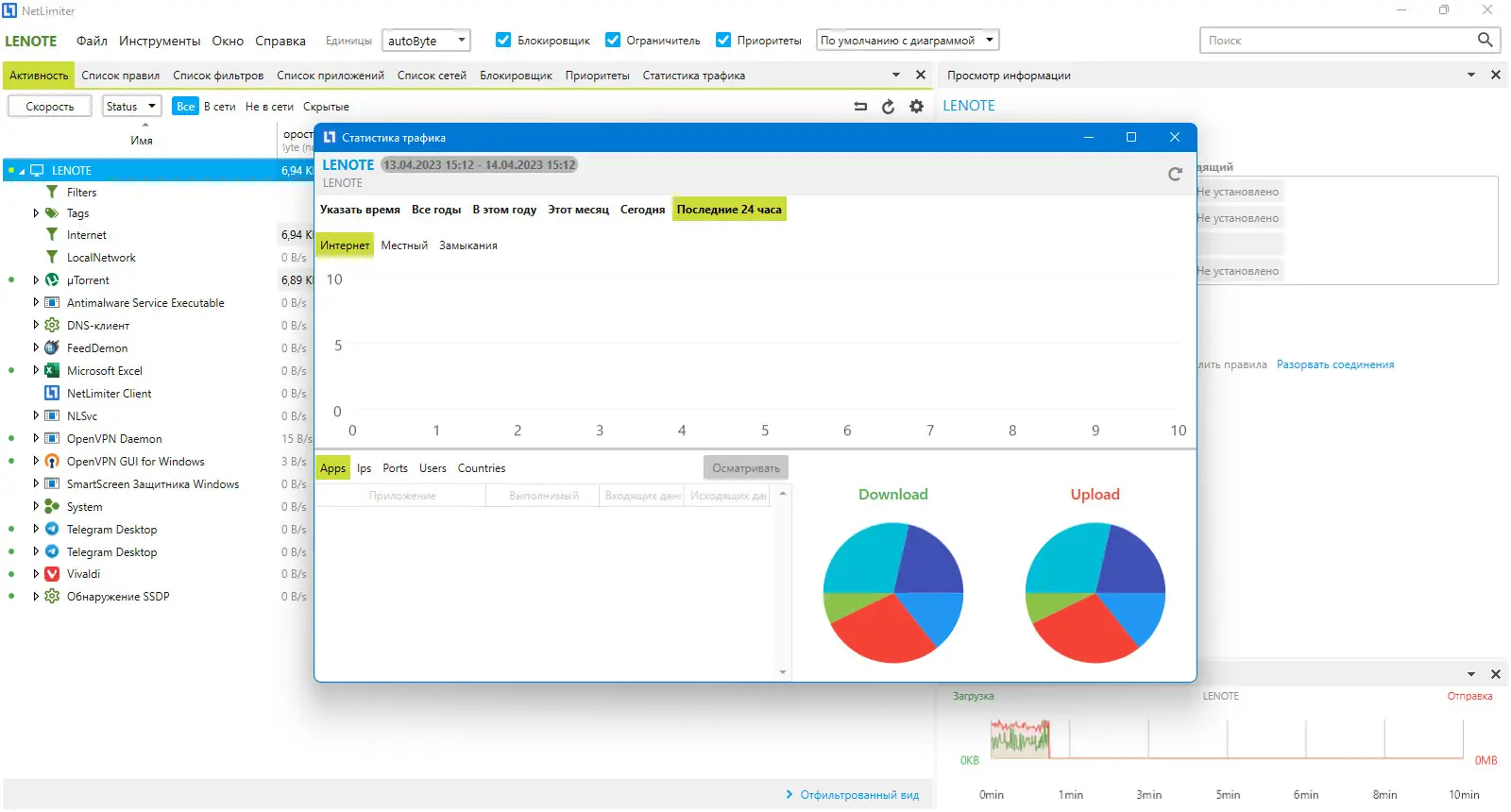Click the refresh icon in the statistics dialog
The width and height of the screenshot is (1511, 812).
tap(1175, 174)
